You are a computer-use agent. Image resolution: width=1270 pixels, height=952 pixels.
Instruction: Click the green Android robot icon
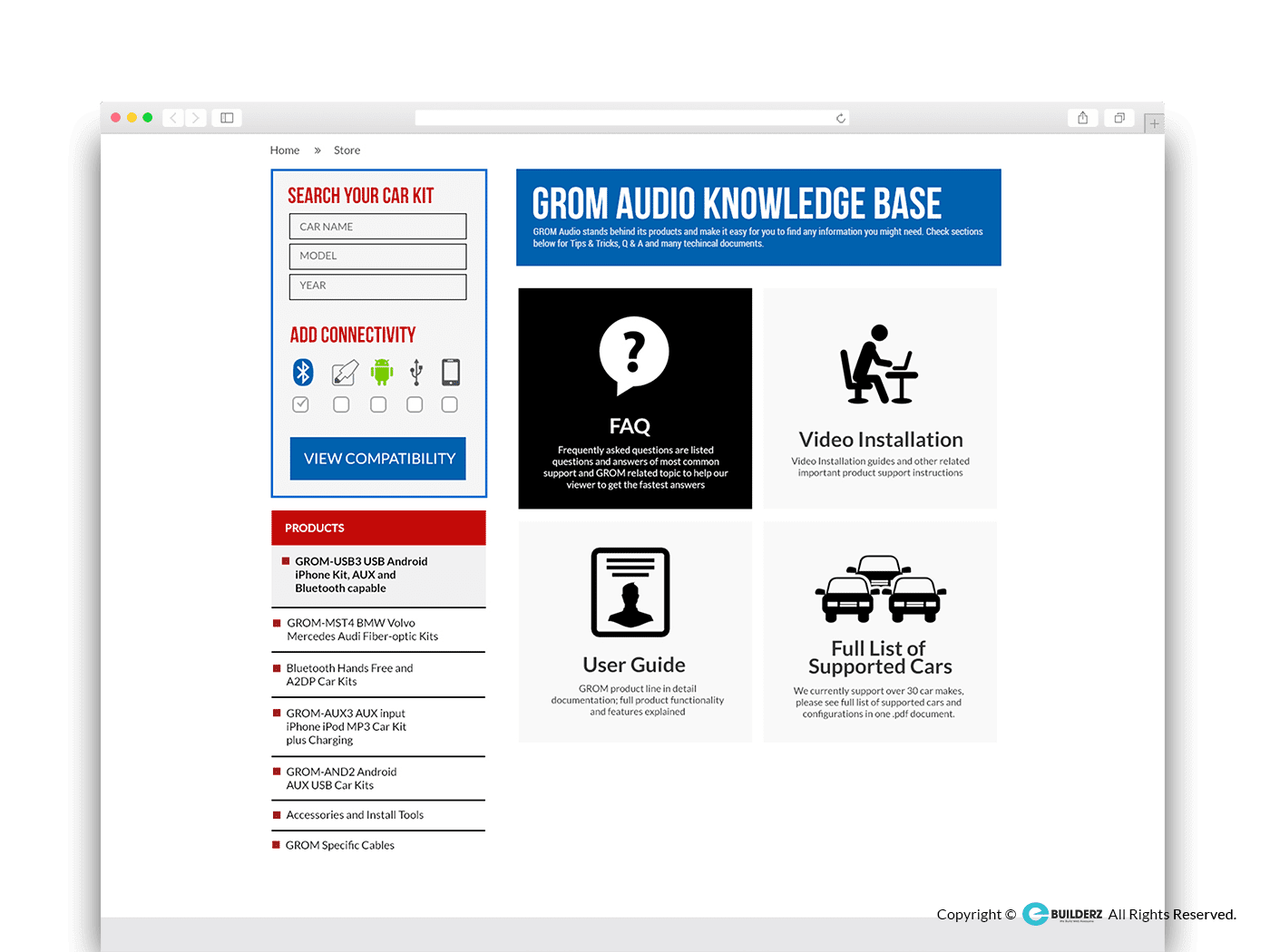point(382,372)
